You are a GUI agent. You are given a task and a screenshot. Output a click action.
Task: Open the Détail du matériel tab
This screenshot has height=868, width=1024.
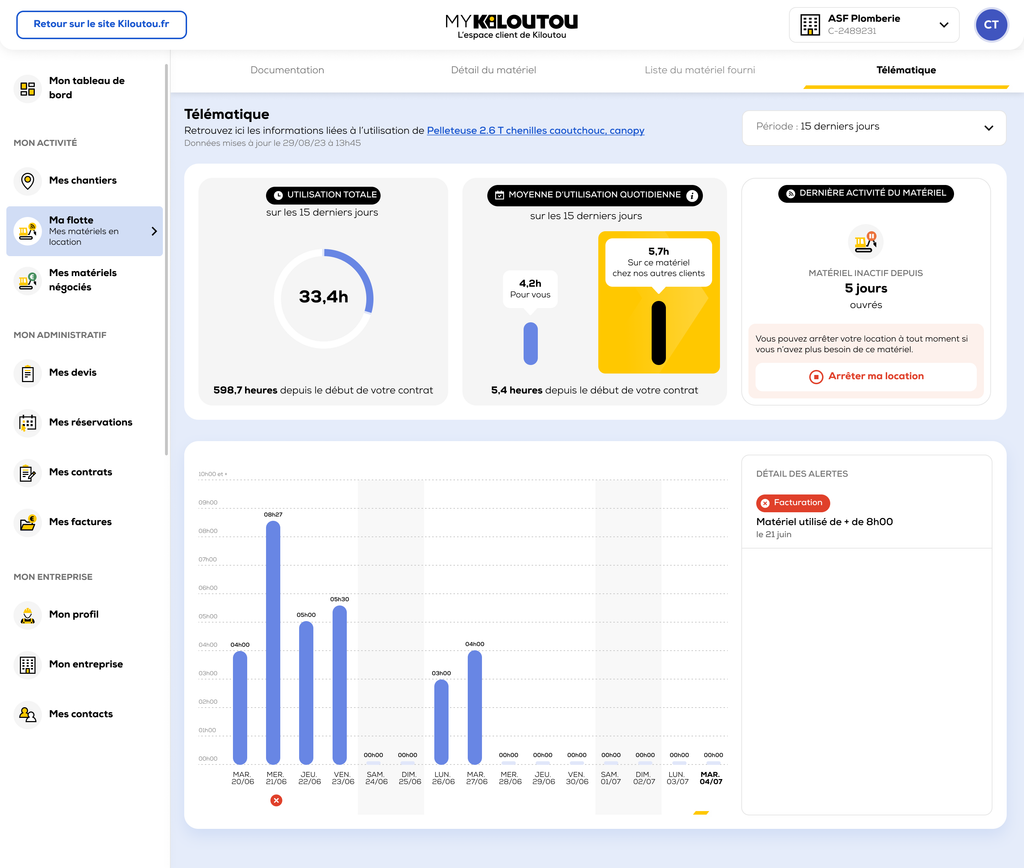tap(494, 70)
